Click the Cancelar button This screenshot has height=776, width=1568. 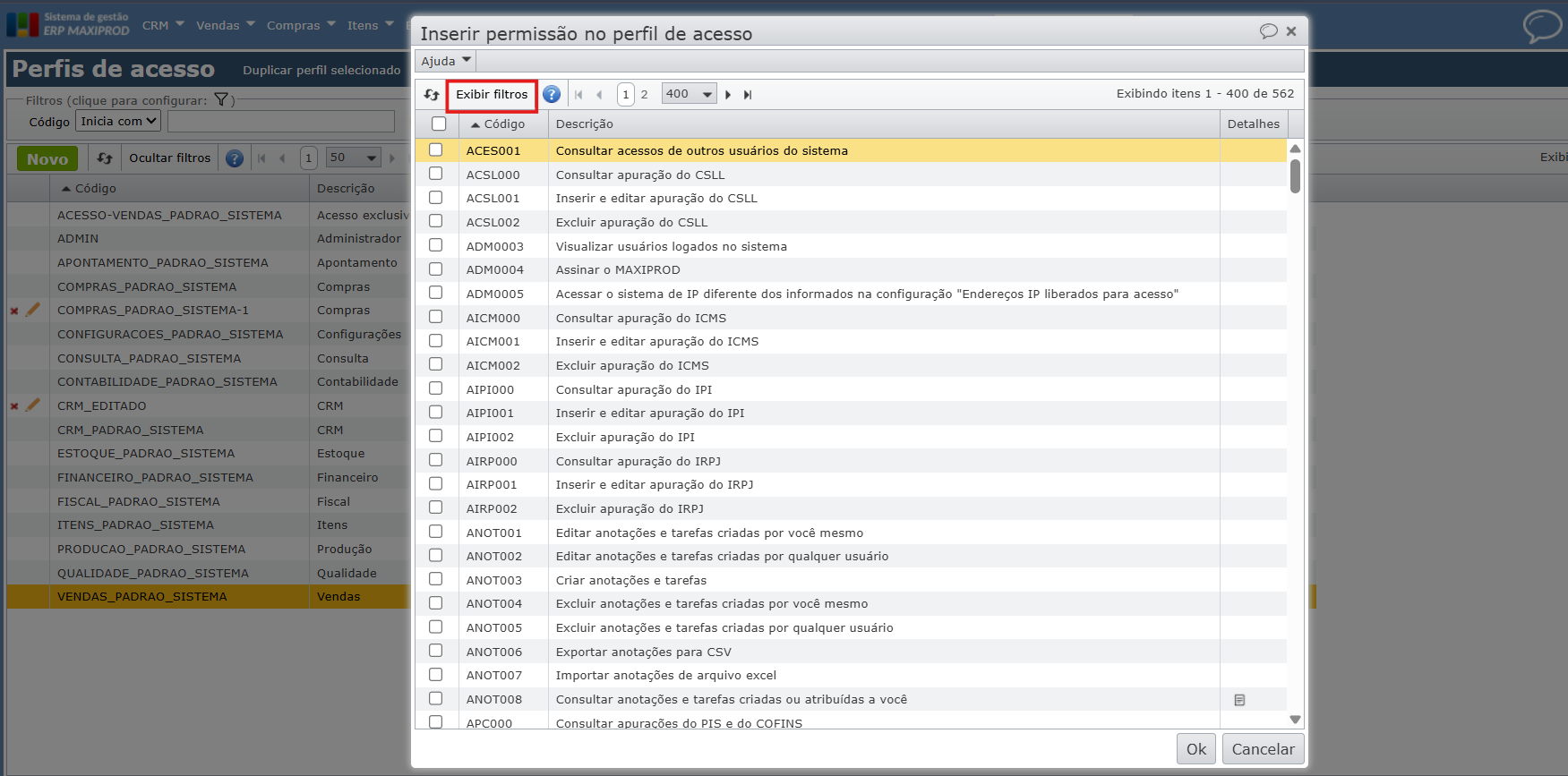point(1263,749)
